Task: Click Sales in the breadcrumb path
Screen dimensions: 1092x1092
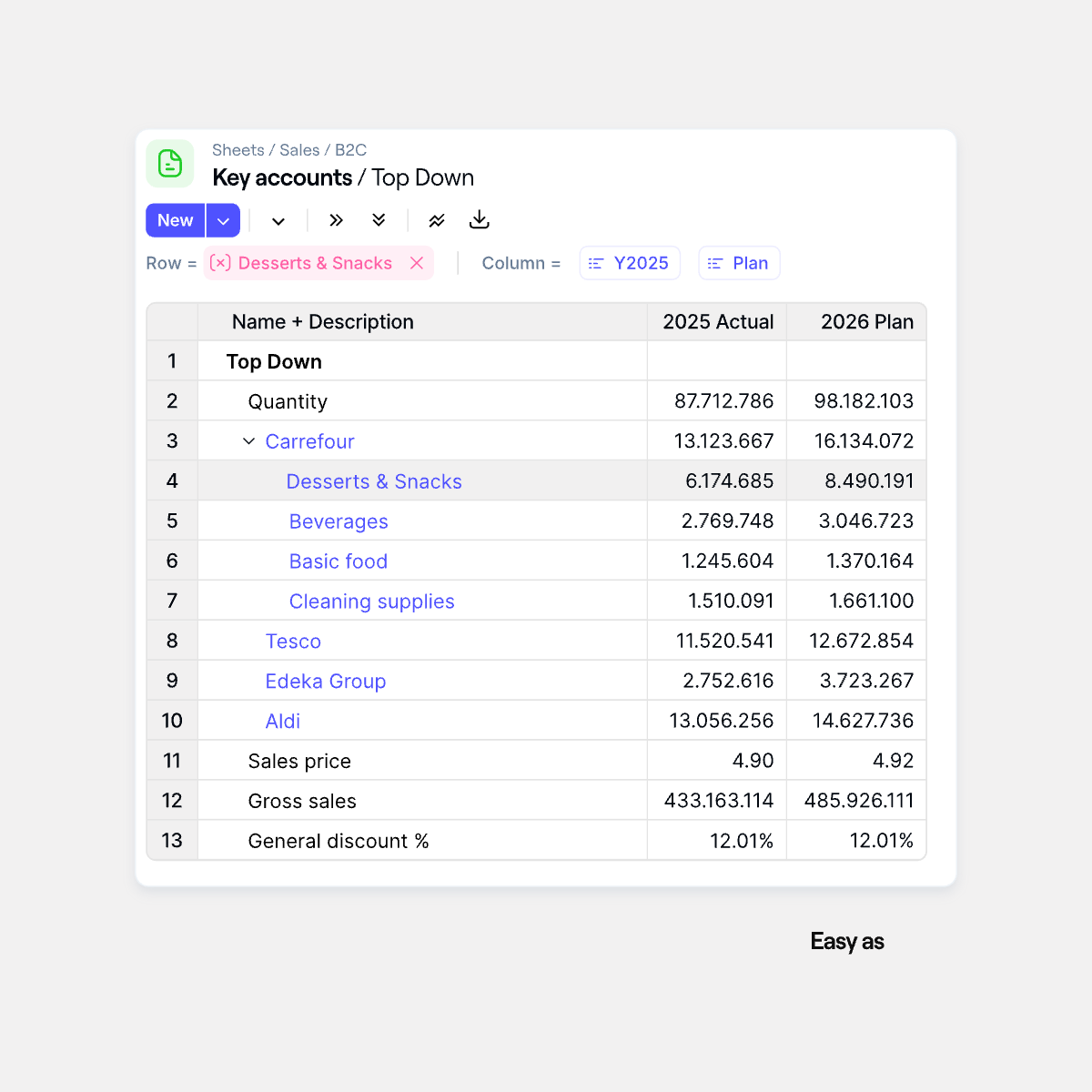Action: (x=299, y=150)
